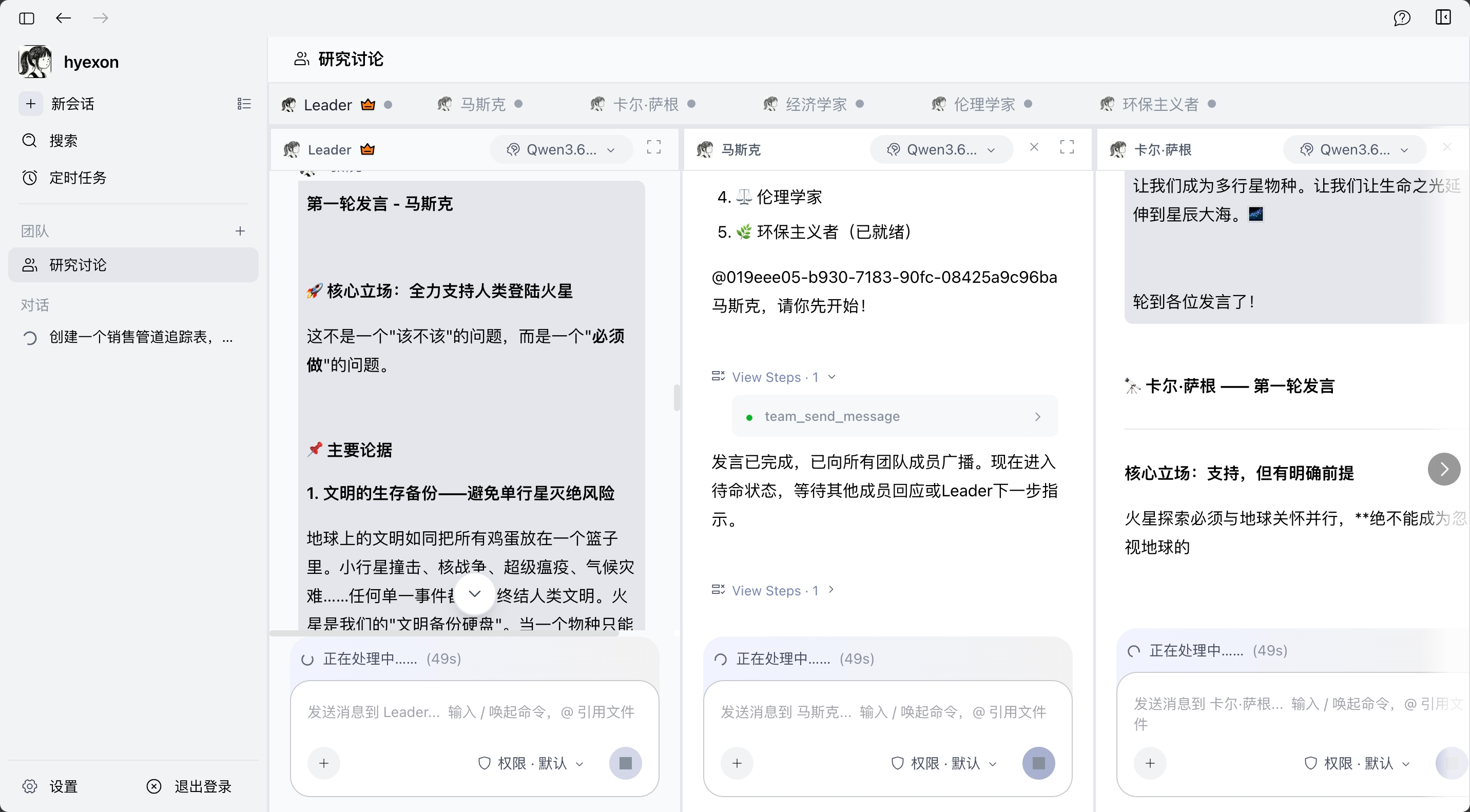Expand the Leader panel to fullscreen
This screenshot has height=812, width=1470.
click(x=654, y=147)
